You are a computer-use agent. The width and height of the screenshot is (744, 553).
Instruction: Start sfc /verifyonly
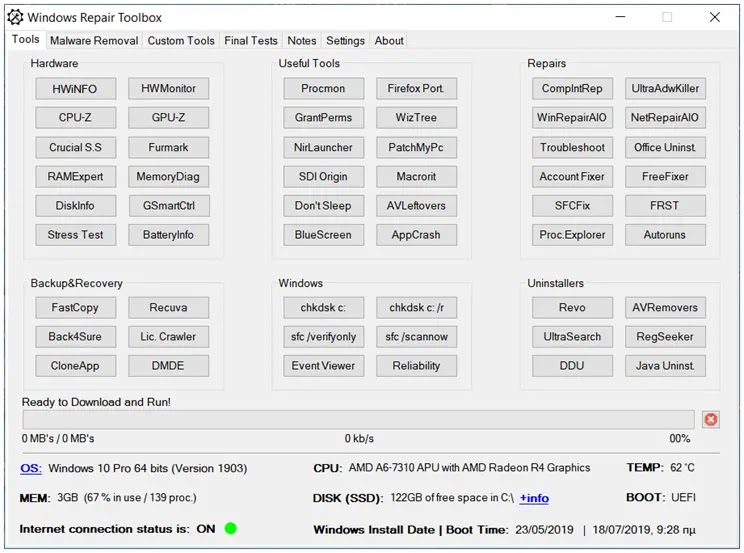(324, 337)
